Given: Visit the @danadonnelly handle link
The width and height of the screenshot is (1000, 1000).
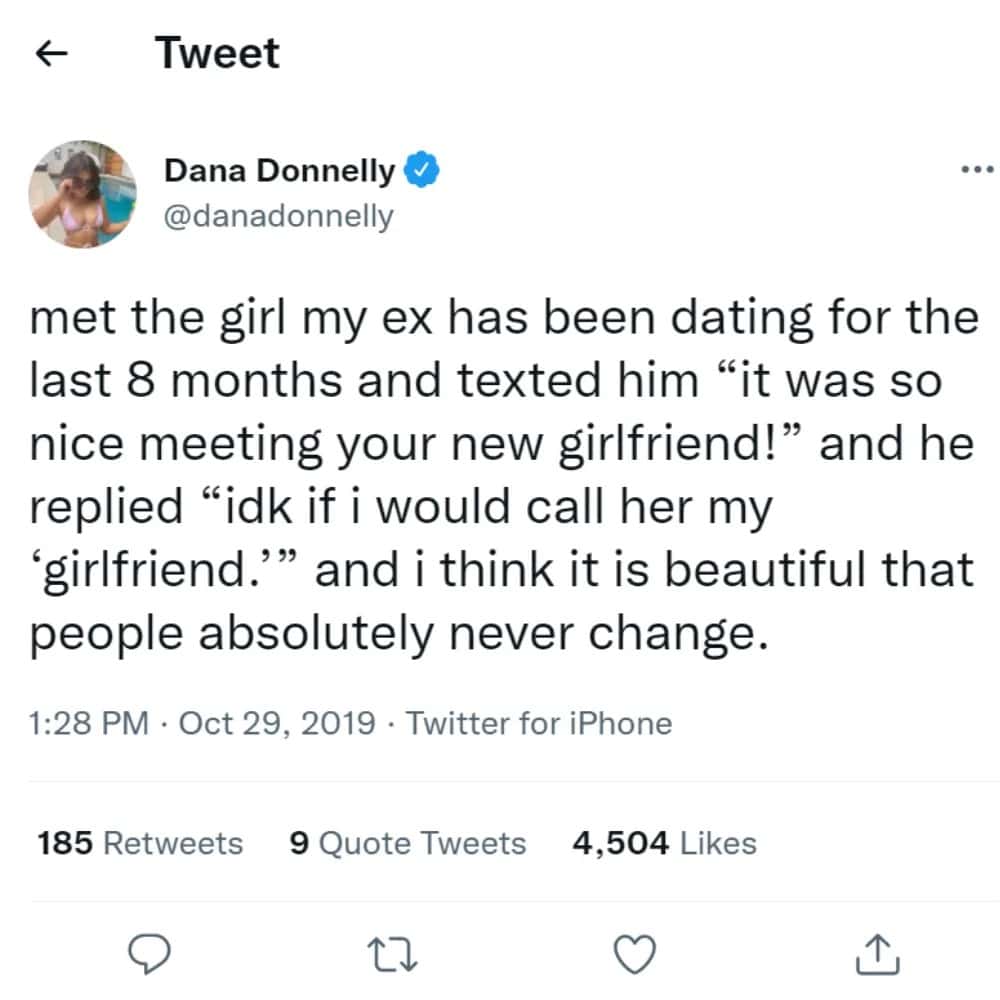Looking at the screenshot, I should coord(278,216).
